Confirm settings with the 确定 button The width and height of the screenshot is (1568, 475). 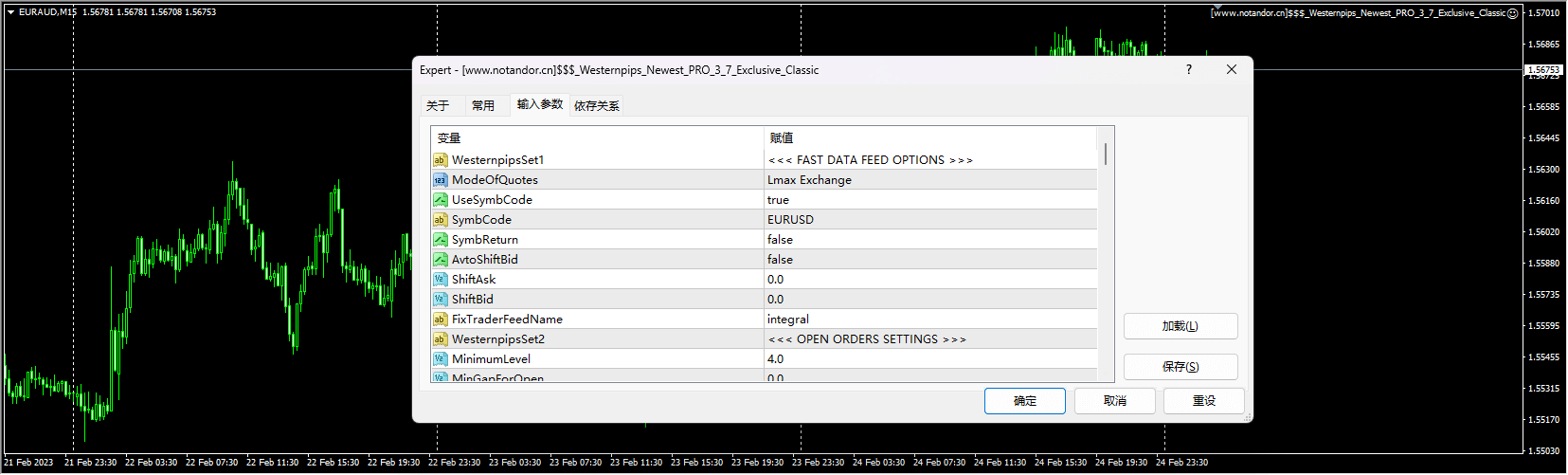click(1024, 401)
